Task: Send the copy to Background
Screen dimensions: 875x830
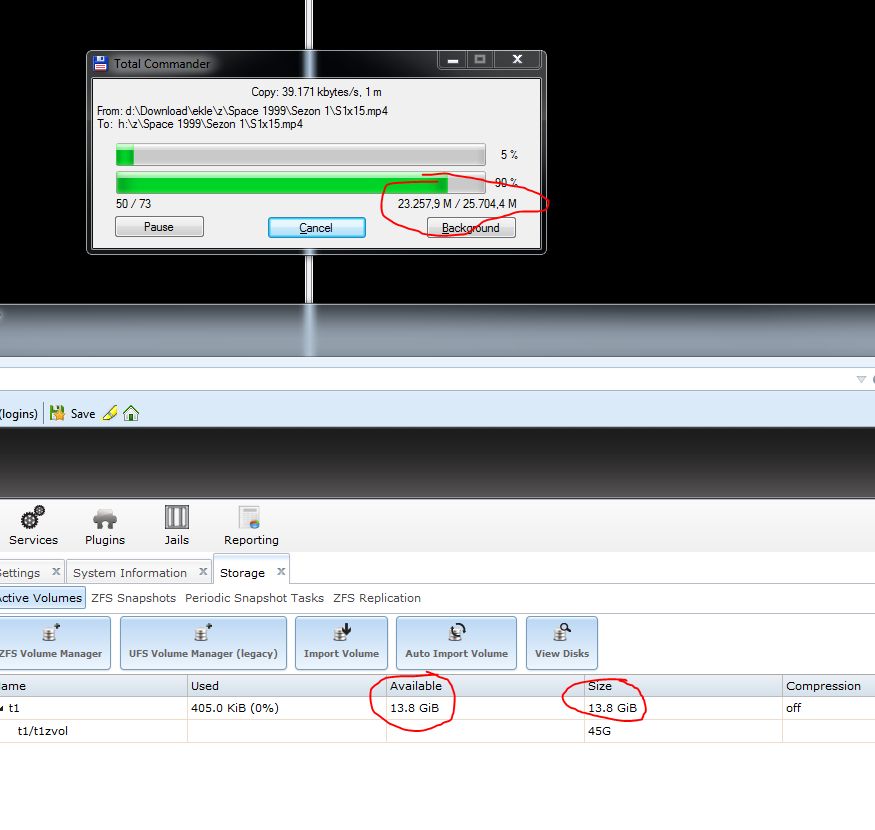Action: click(471, 227)
